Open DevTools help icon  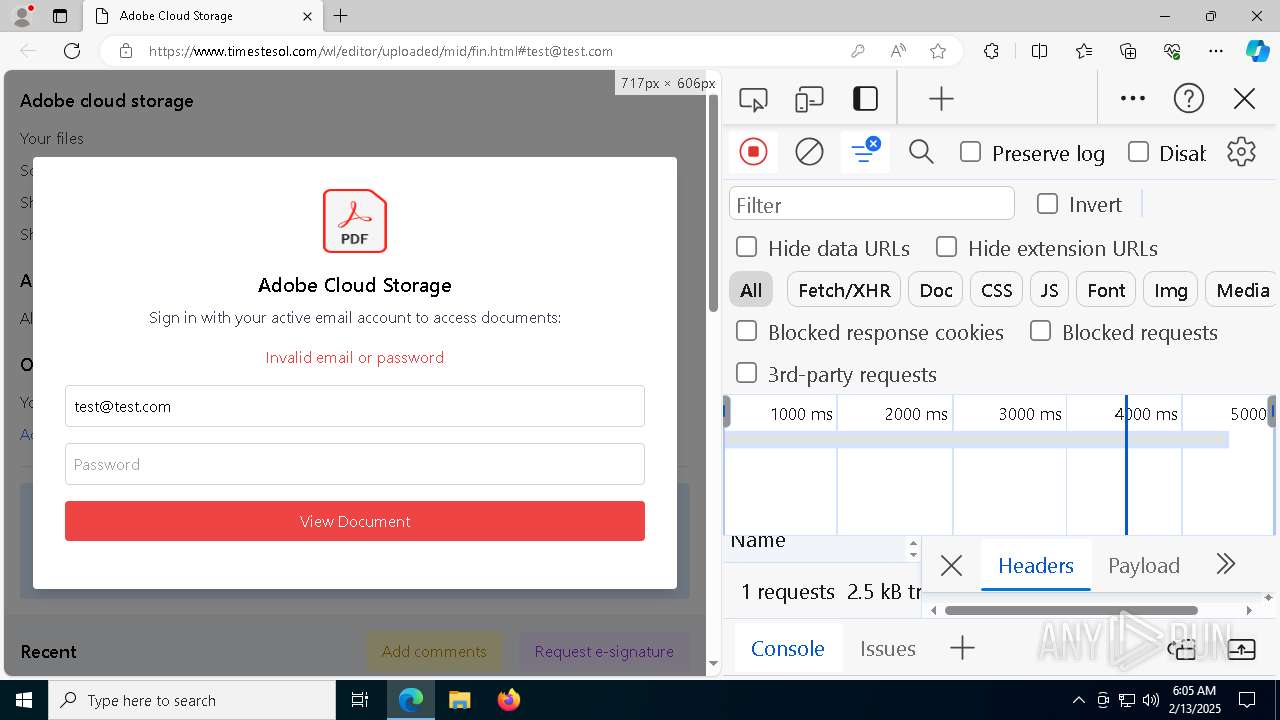pos(1188,98)
